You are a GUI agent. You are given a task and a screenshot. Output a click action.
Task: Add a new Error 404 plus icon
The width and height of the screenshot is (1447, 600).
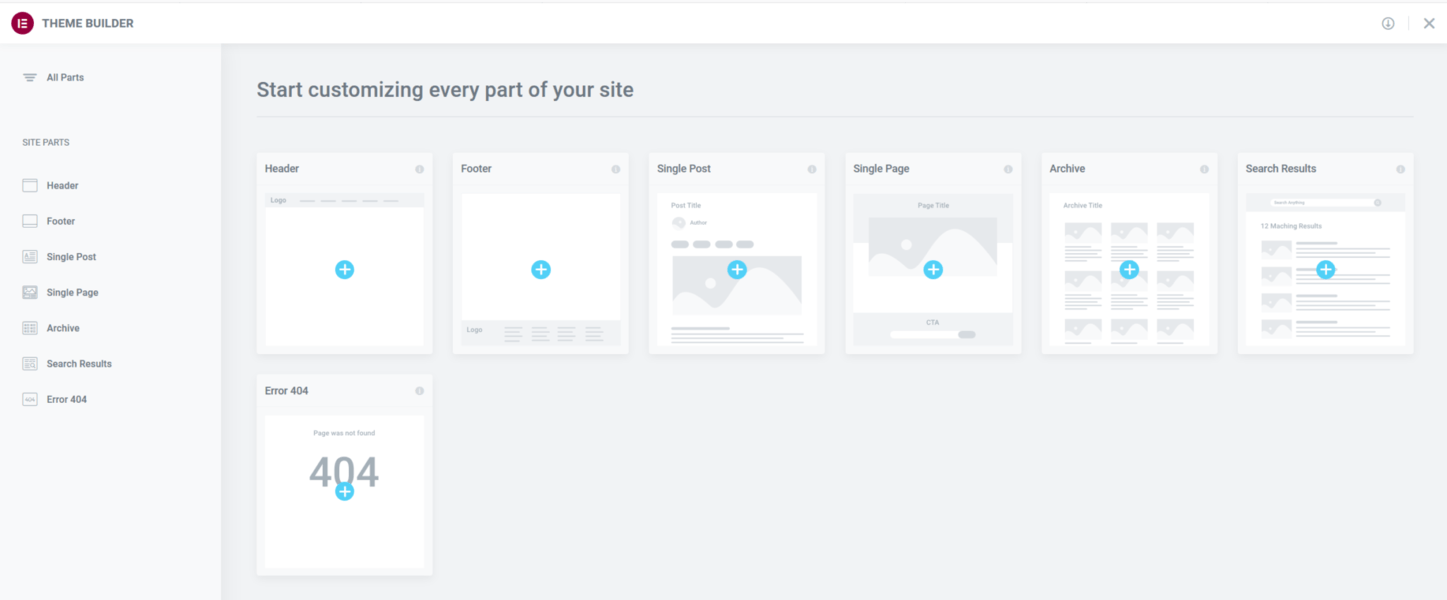[344, 491]
